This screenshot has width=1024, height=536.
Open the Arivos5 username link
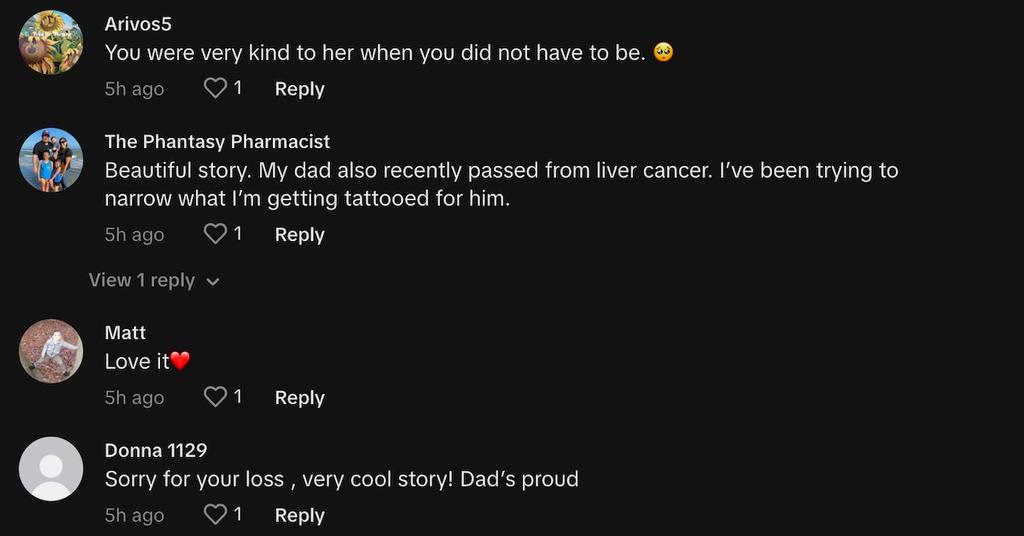138,24
